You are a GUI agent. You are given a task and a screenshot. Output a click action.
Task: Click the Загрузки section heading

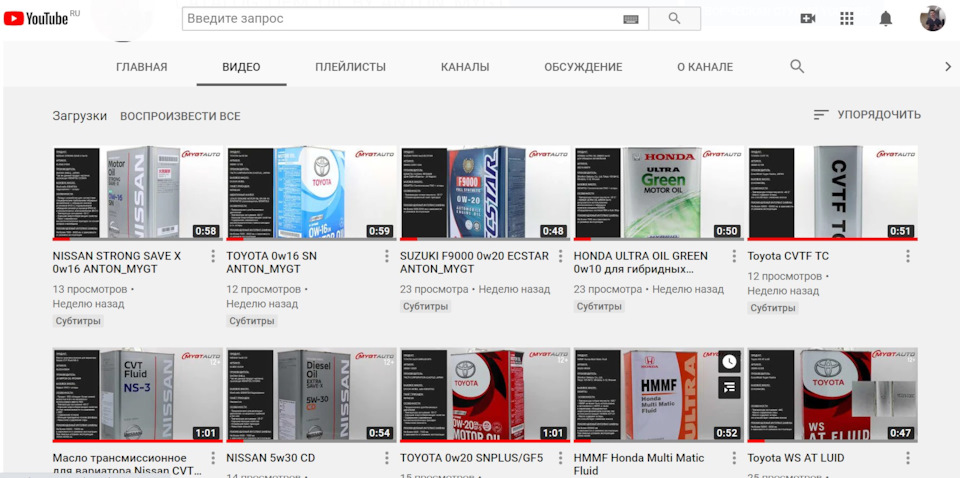pyautogui.click(x=80, y=116)
